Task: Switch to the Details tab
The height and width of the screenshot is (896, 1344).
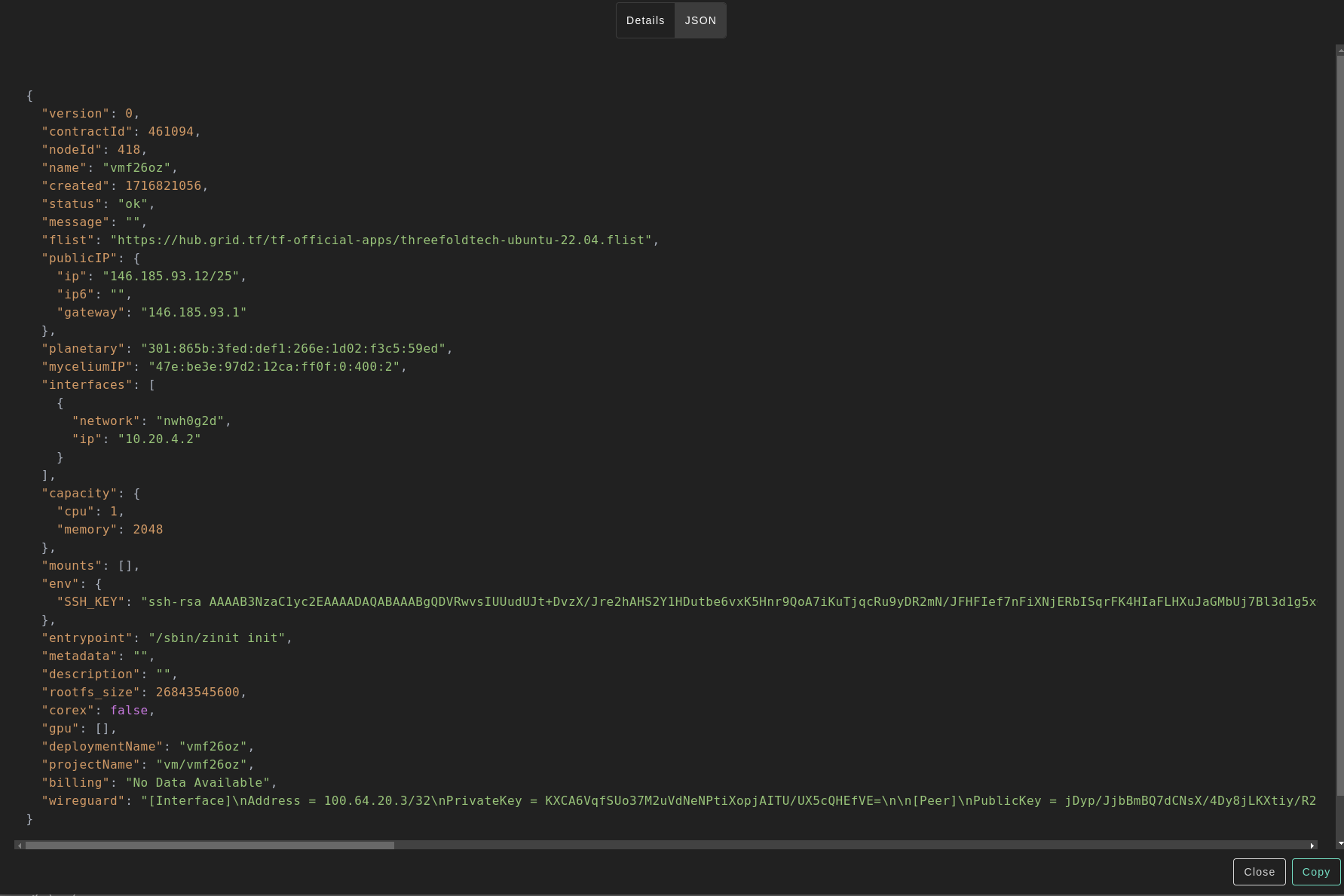Action: (x=645, y=20)
